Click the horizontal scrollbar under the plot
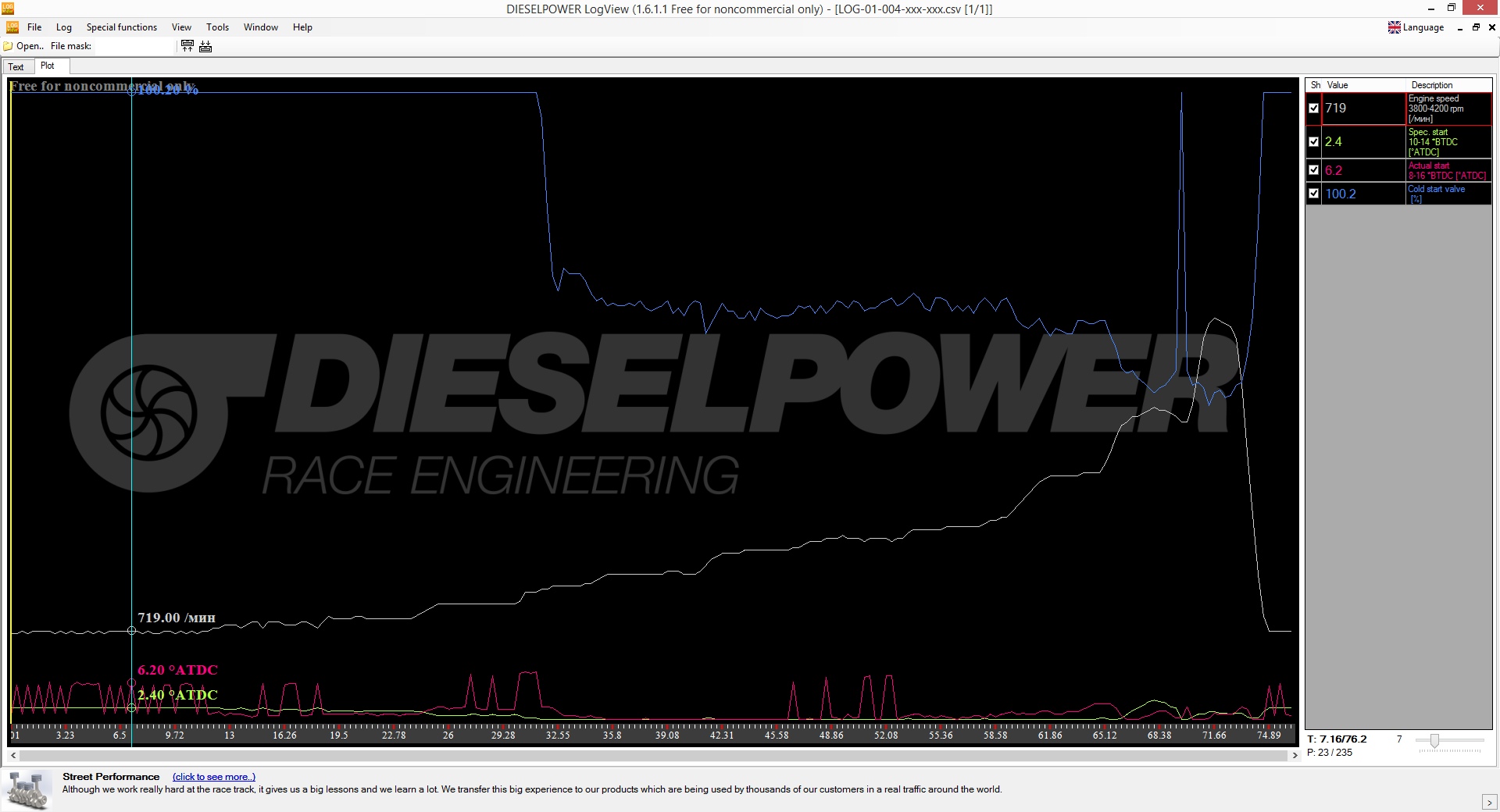The width and height of the screenshot is (1500, 812). point(653,756)
